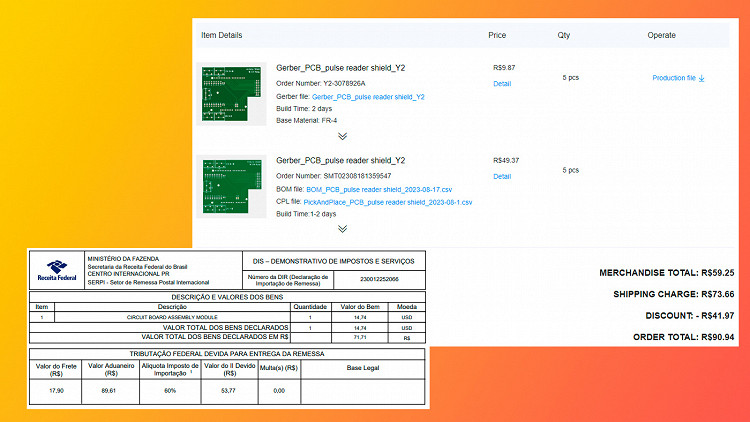Click Detail under the R$9.87 price
Image resolution: width=750 pixels, height=422 pixels.
click(502, 84)
